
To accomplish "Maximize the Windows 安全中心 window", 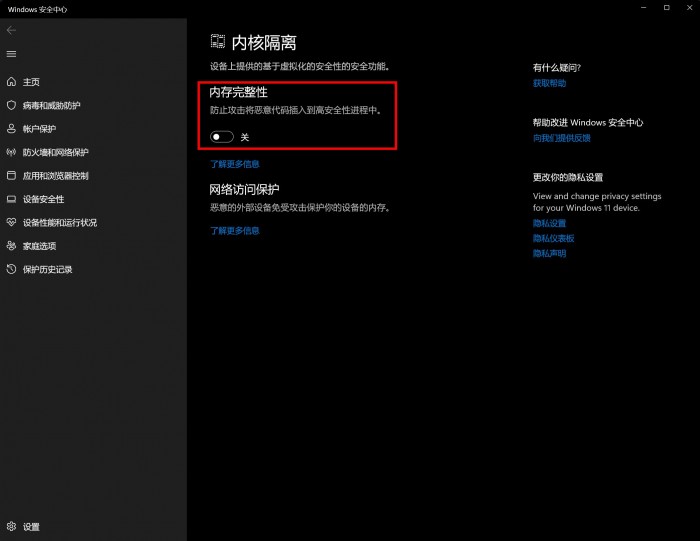I will point(667,8).
